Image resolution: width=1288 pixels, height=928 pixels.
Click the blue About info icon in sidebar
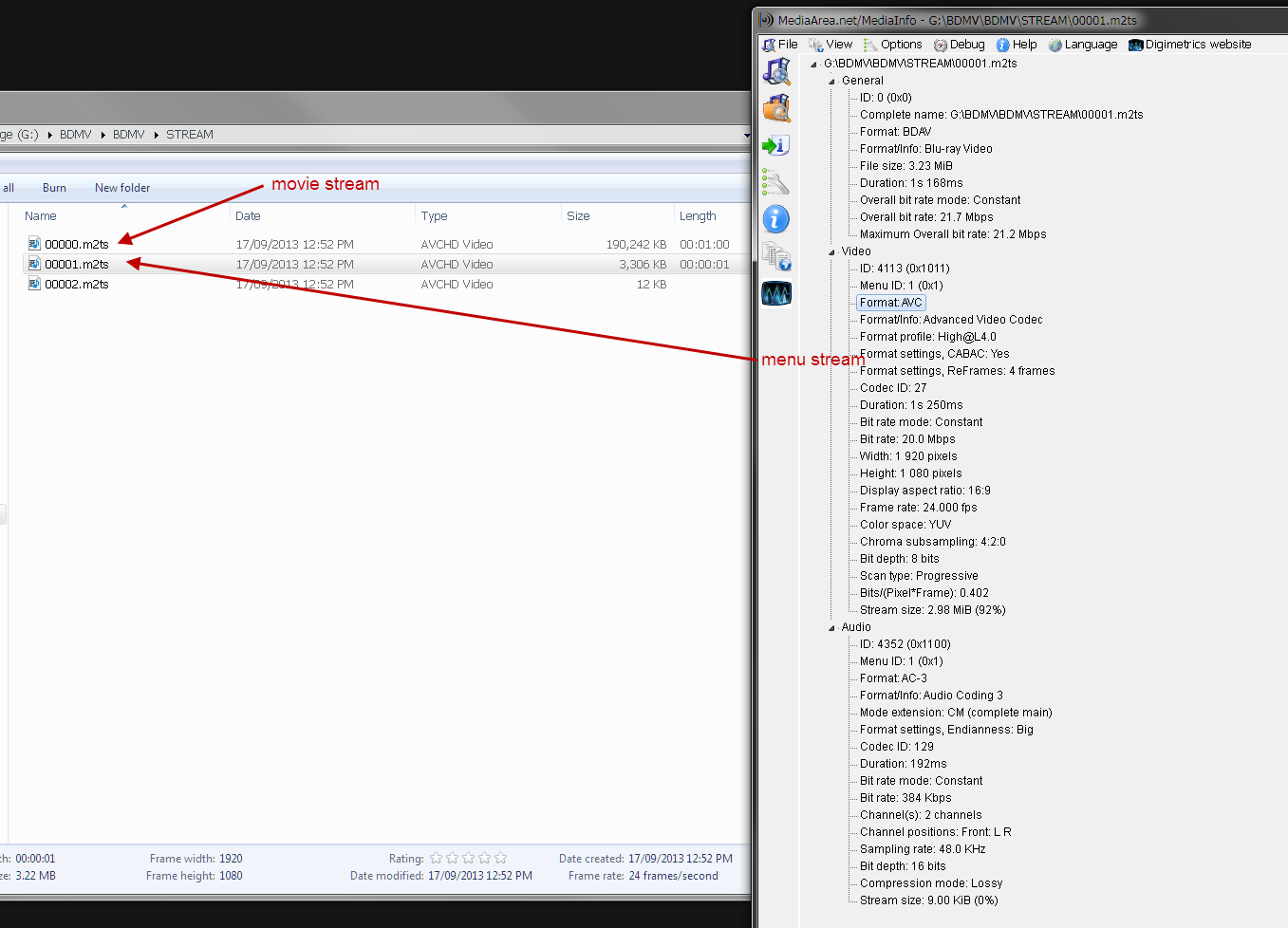click(776, 219)
